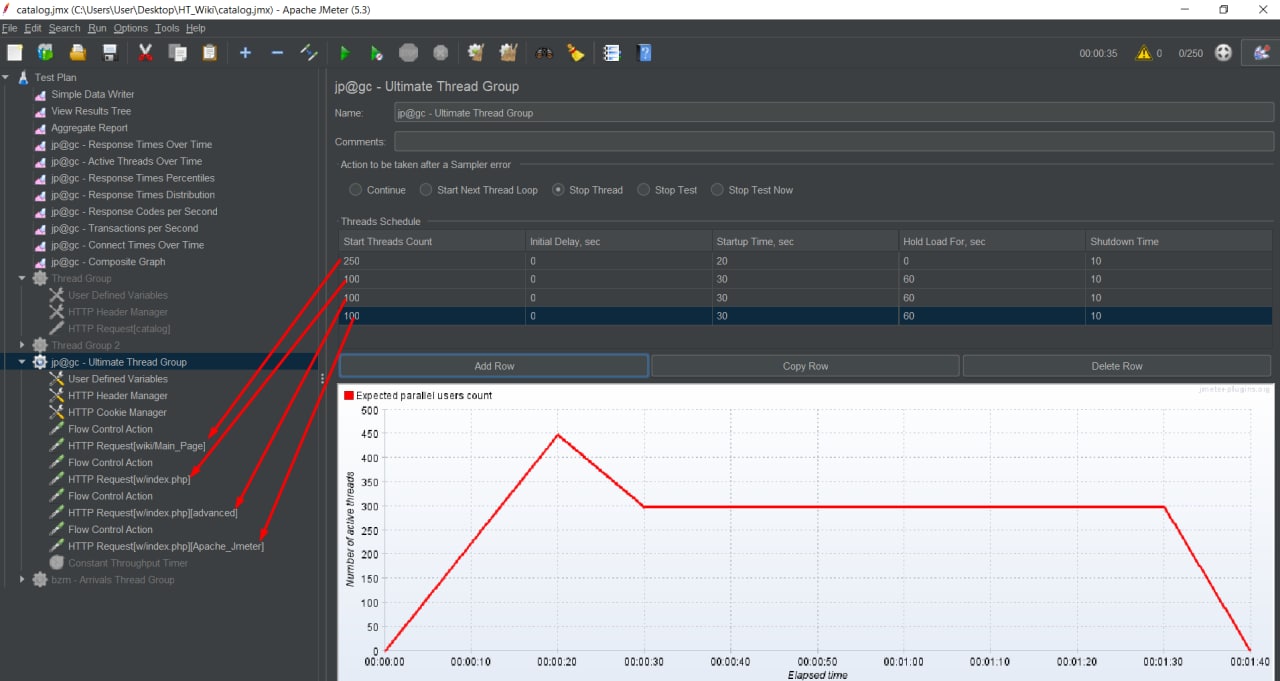Expand the Thread Group 2 node
1280x681 pixels.
coord(22,345)
